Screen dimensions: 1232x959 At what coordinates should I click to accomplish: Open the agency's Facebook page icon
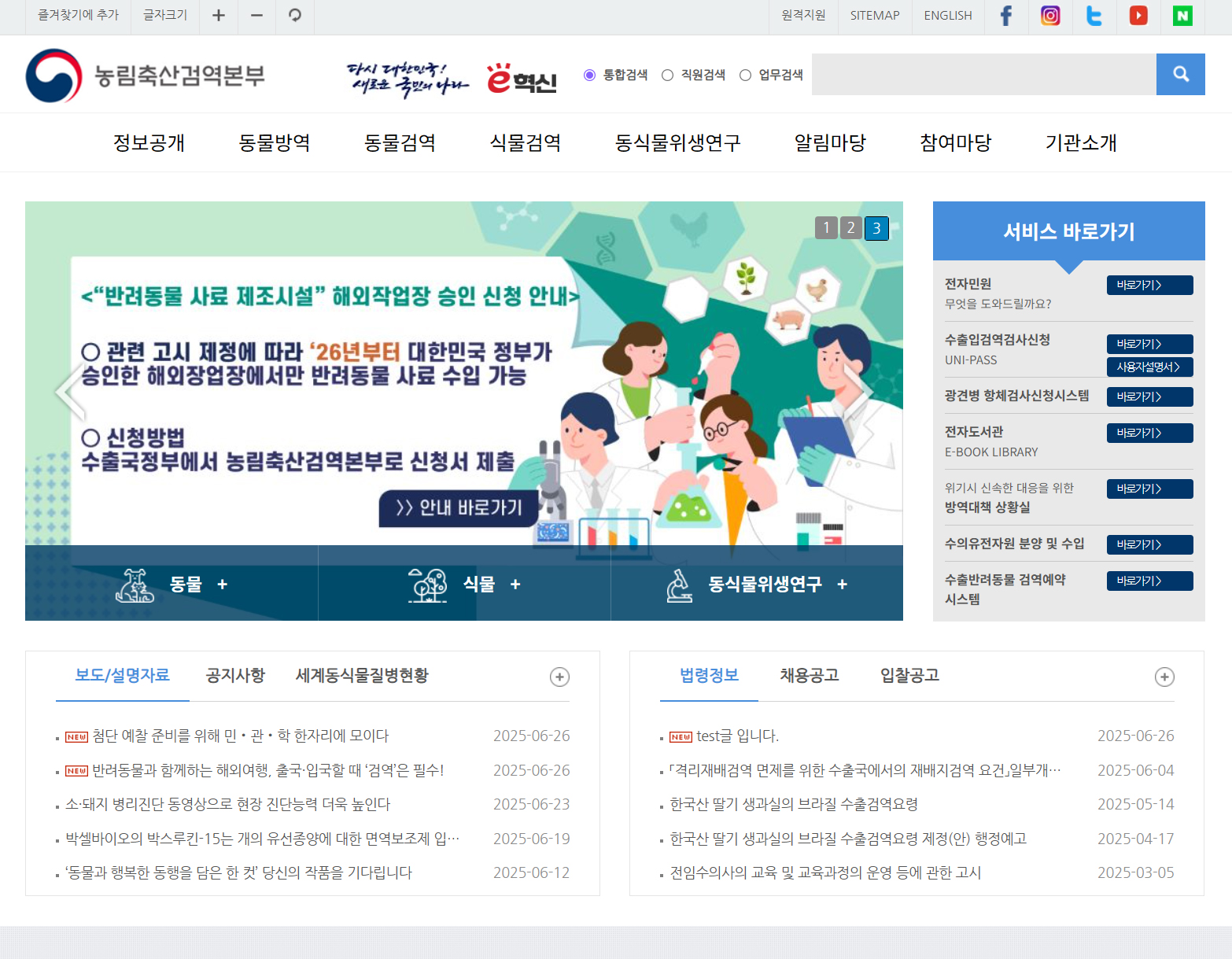(x=1005, y=15)
